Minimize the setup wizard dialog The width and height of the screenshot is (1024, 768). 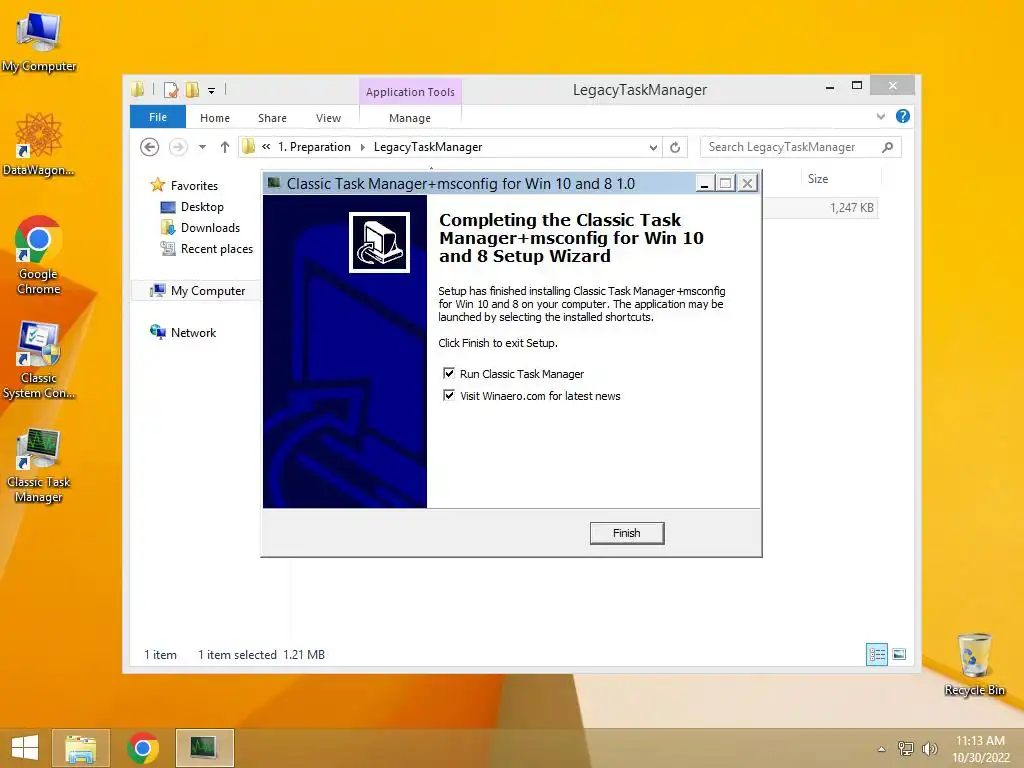tap(704, 184)
